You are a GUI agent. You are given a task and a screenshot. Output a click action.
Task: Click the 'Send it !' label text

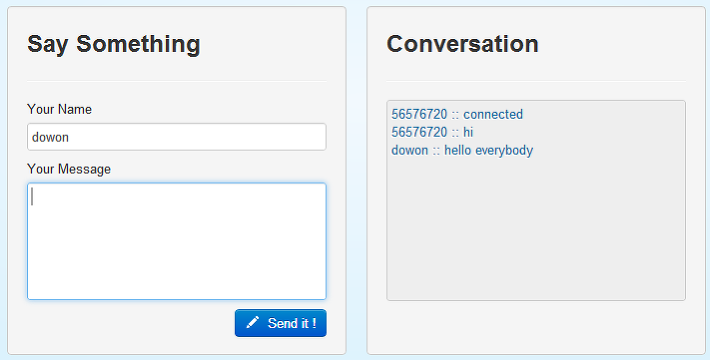coord(292,323)
